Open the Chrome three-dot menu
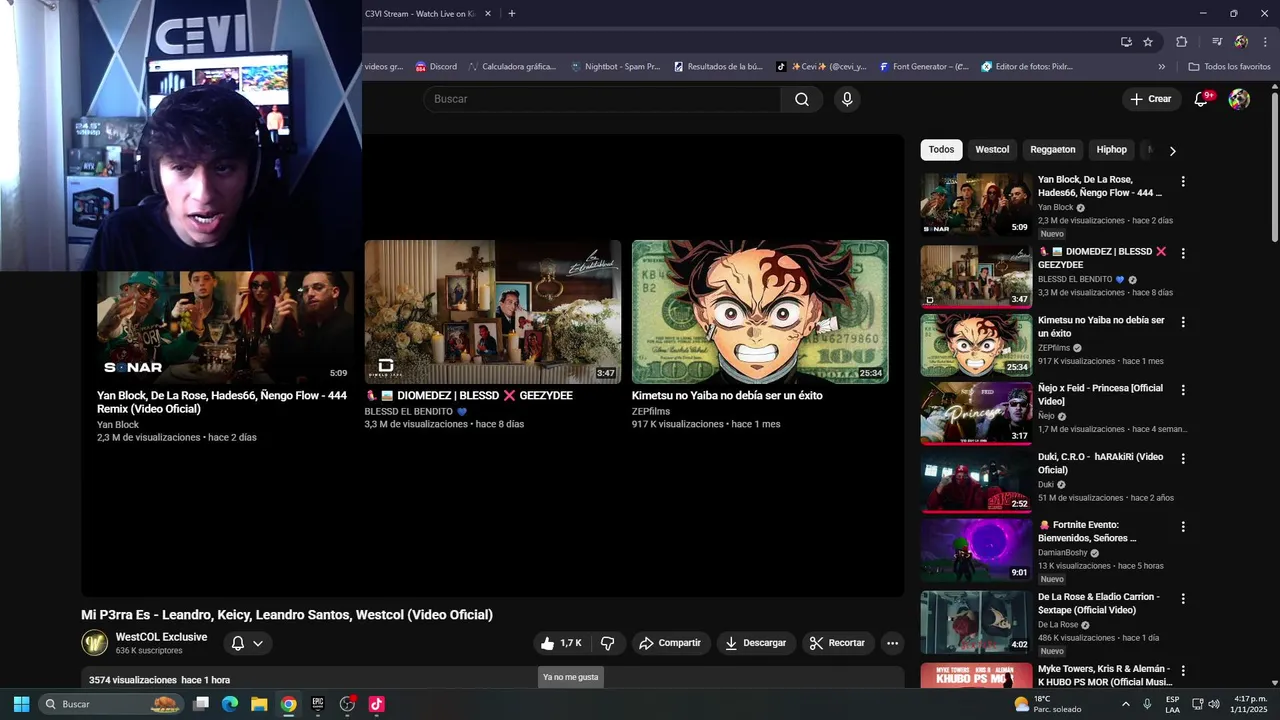 click(x=1264, y=42)
